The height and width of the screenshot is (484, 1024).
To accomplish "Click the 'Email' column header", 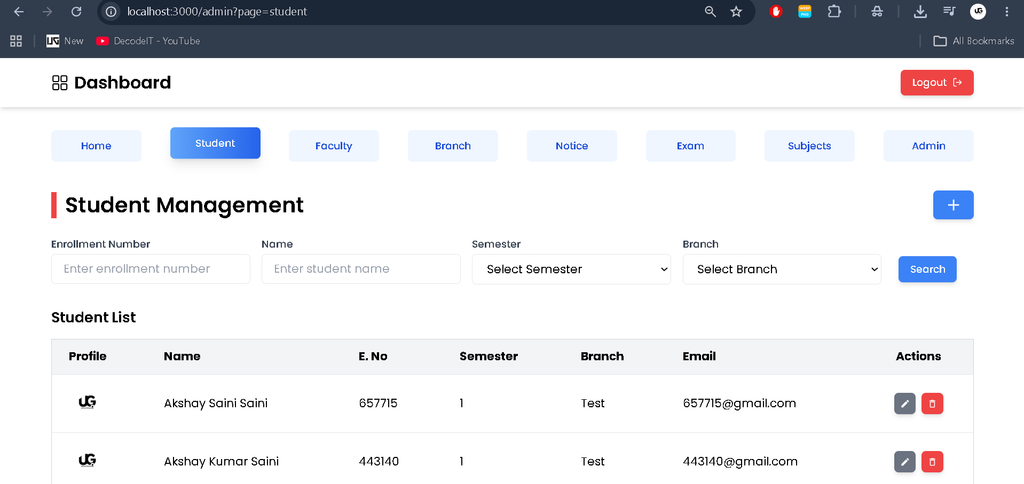I will 699,356.
